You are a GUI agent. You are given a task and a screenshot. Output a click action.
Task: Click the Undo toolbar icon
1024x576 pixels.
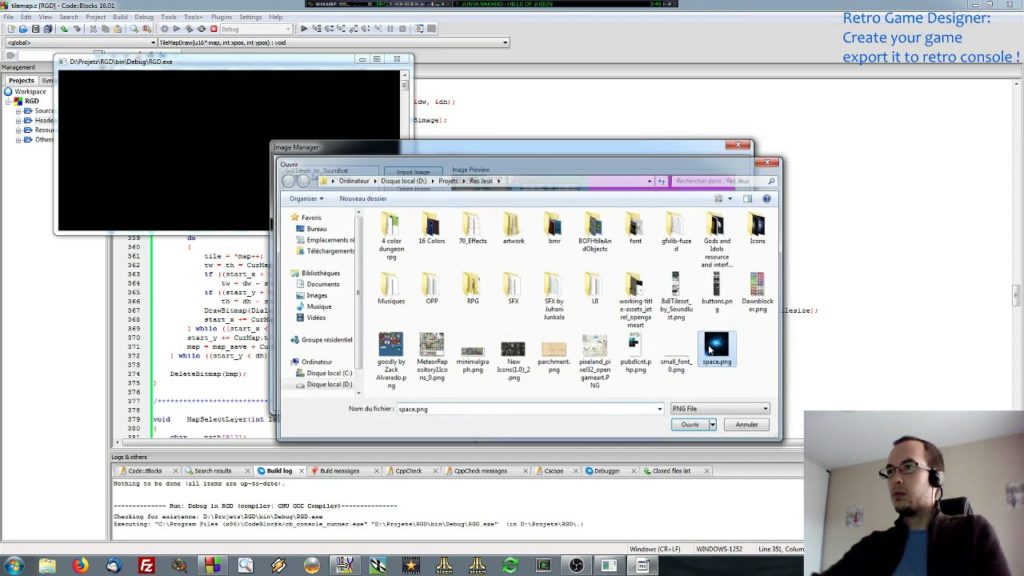click(x=64, y=29)
